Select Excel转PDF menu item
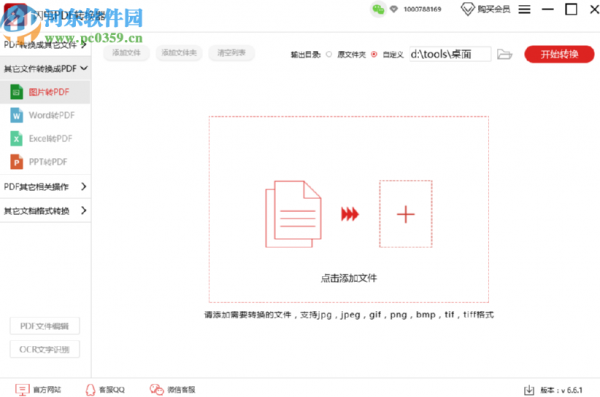The image size is (600, 397). (x=45, y=139)
